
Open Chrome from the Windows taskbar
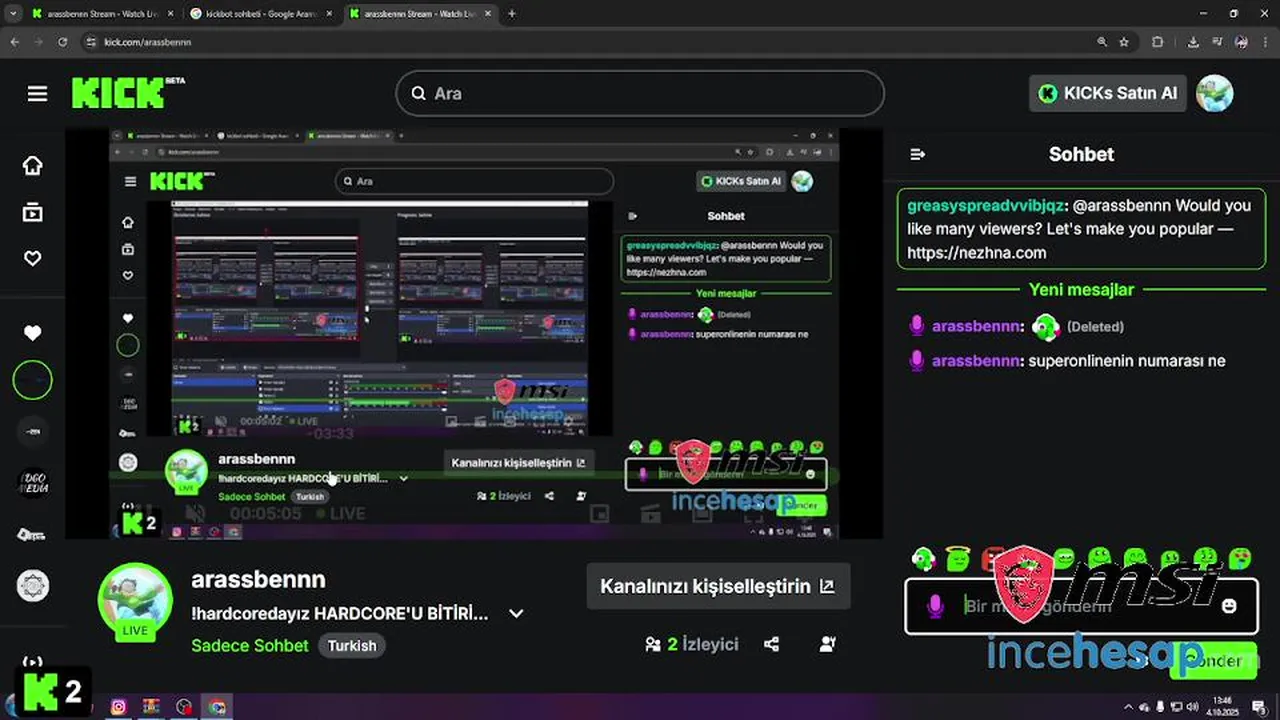point(217,707)
